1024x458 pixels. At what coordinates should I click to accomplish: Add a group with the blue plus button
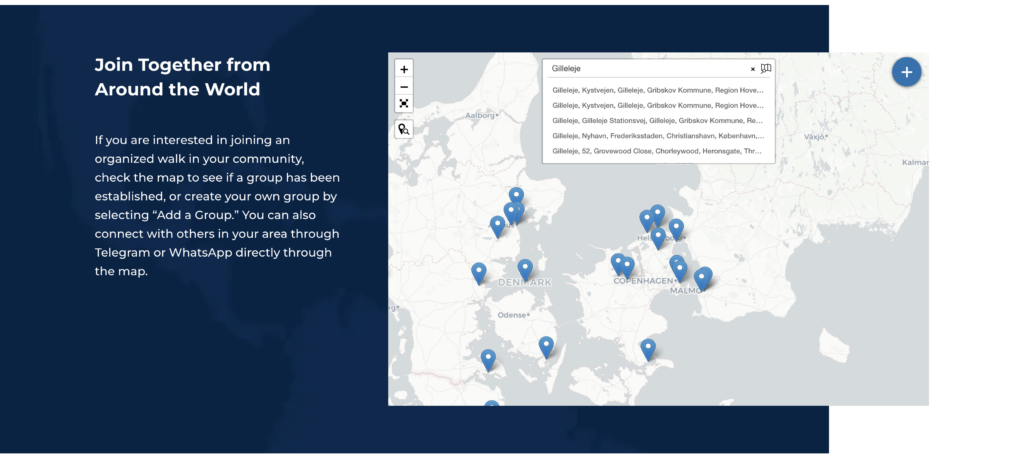906,72
